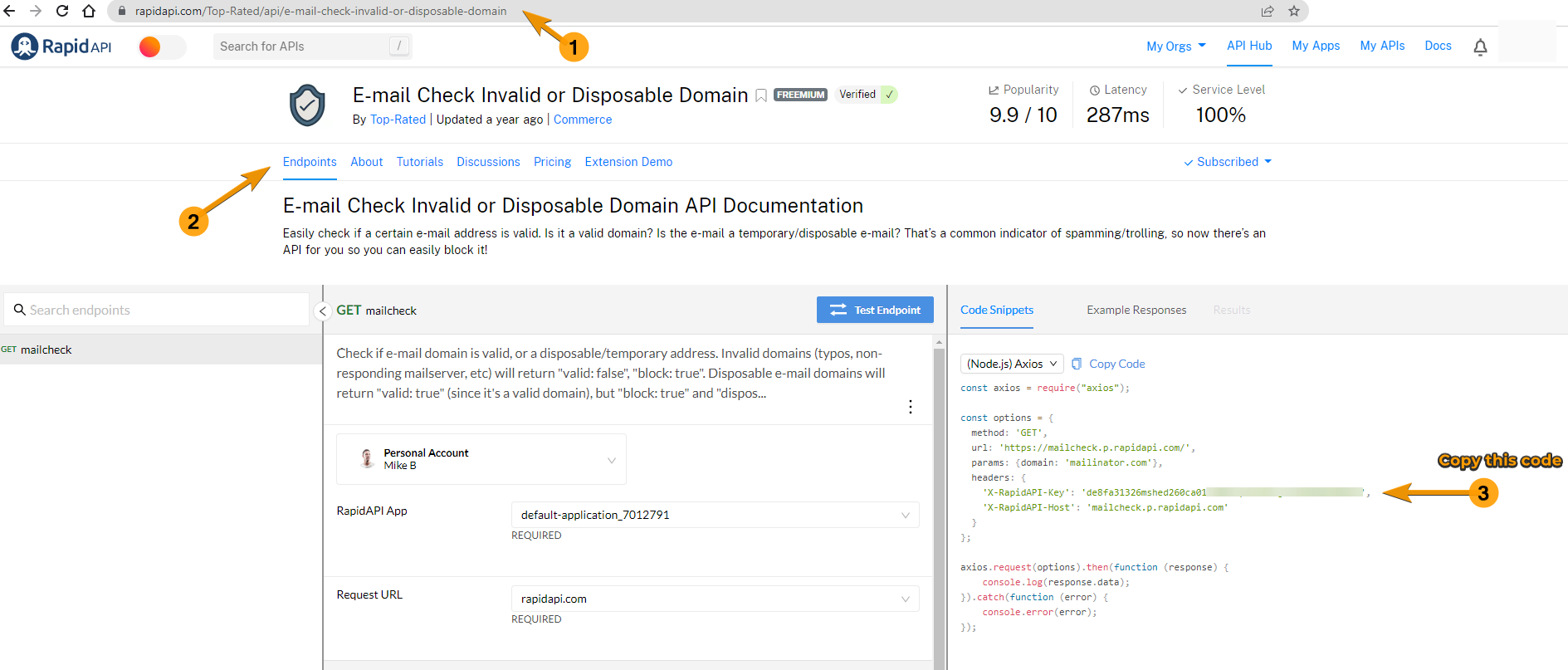This screenshot has width=1568, height=670.
Task: Open the description three-dot menu
Action: click(x=911, y=407)
